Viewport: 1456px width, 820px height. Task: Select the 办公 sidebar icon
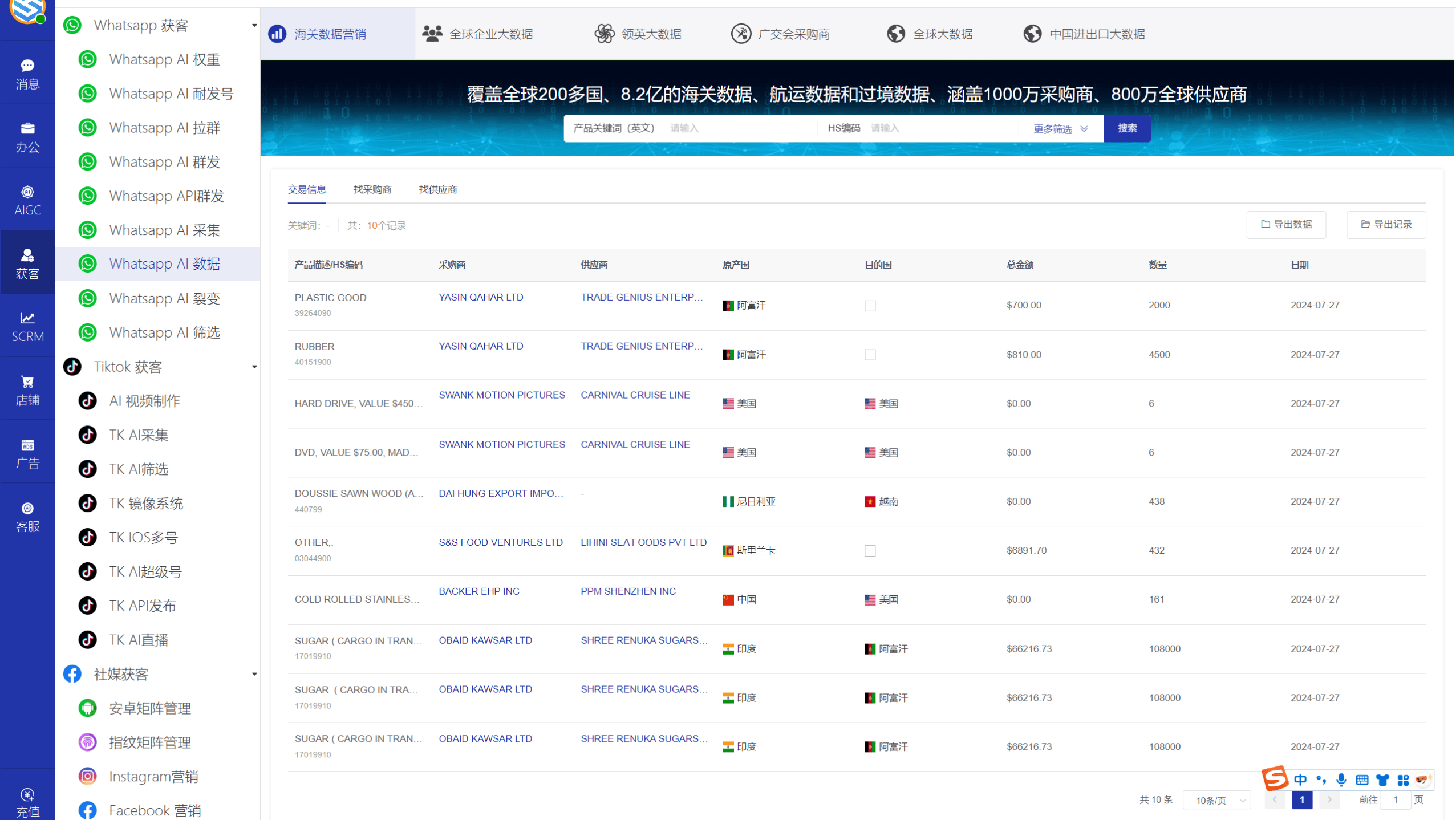[27, 136]
